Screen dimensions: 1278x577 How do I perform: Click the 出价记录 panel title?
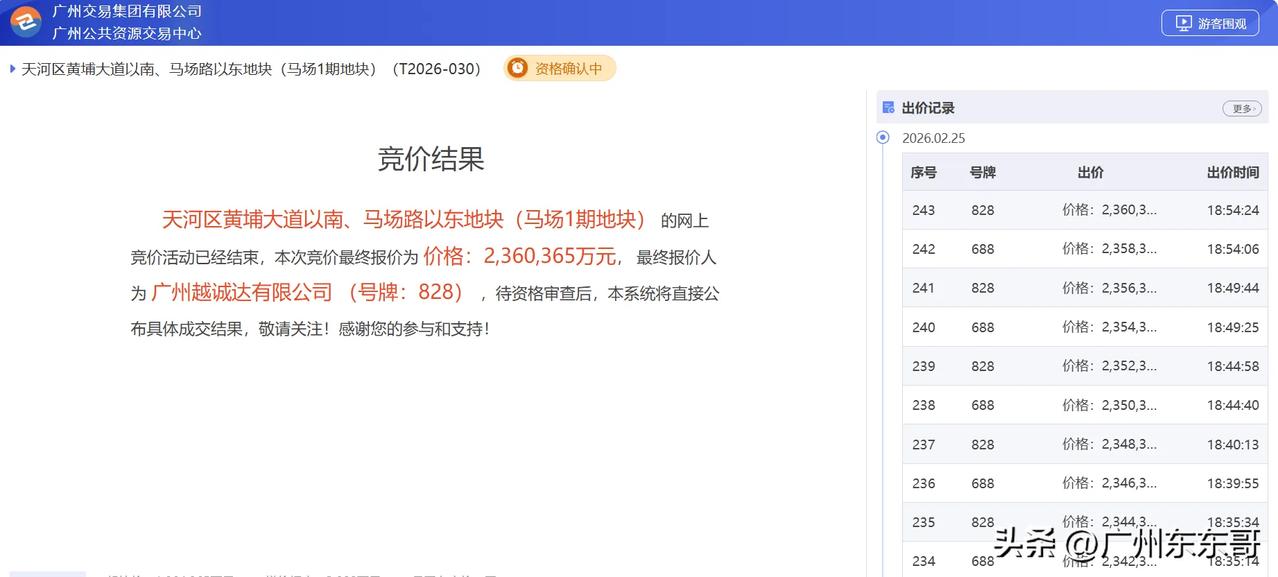[x=928, y=108]
